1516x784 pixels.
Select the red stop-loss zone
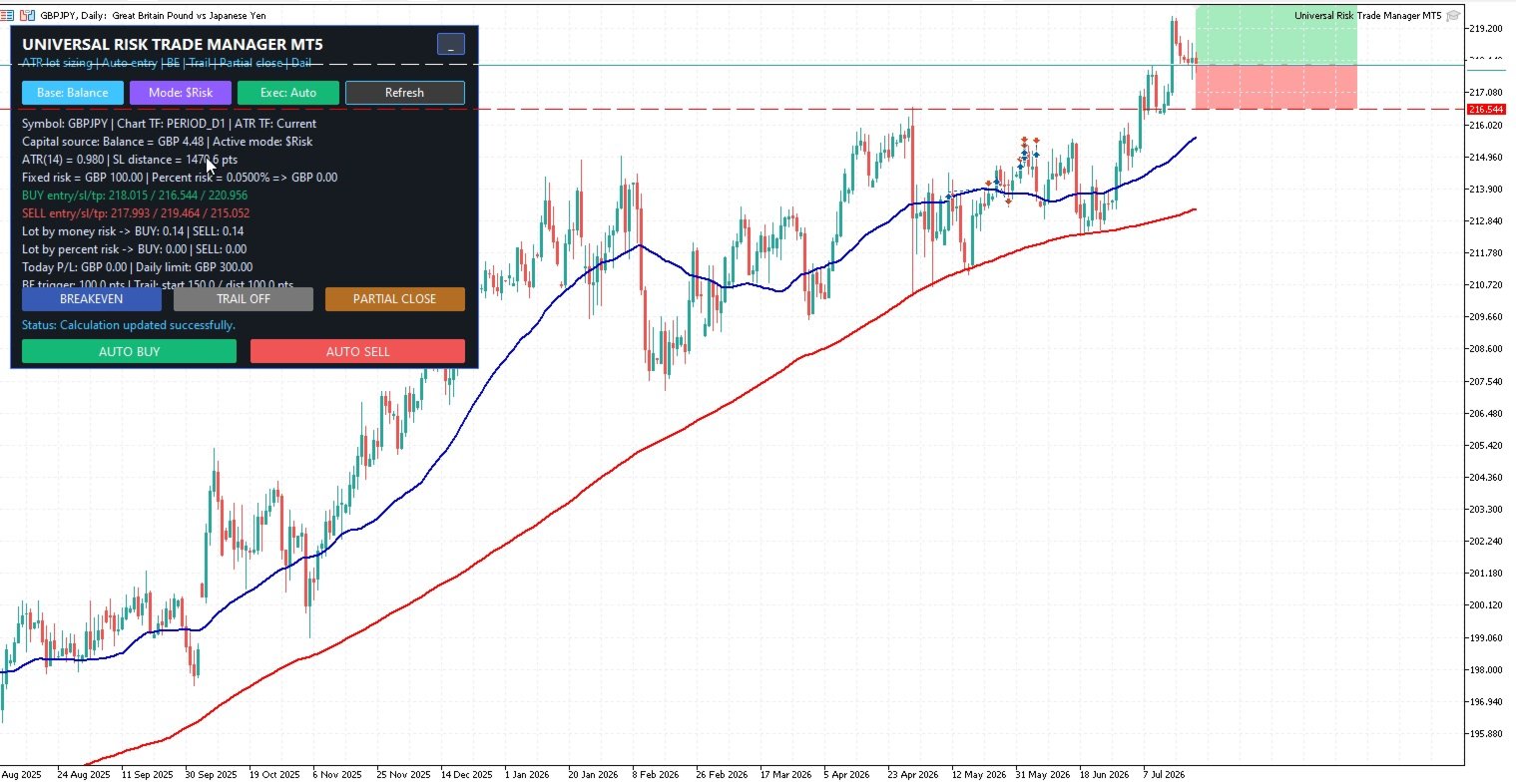pyautogui.click(x=1276, y=87)
